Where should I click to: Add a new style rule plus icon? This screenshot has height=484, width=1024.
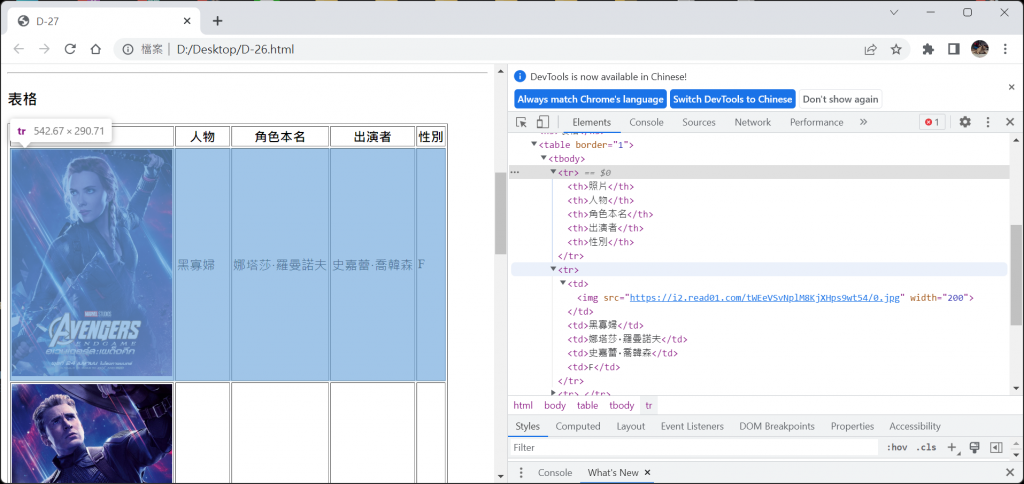(952, 447)
